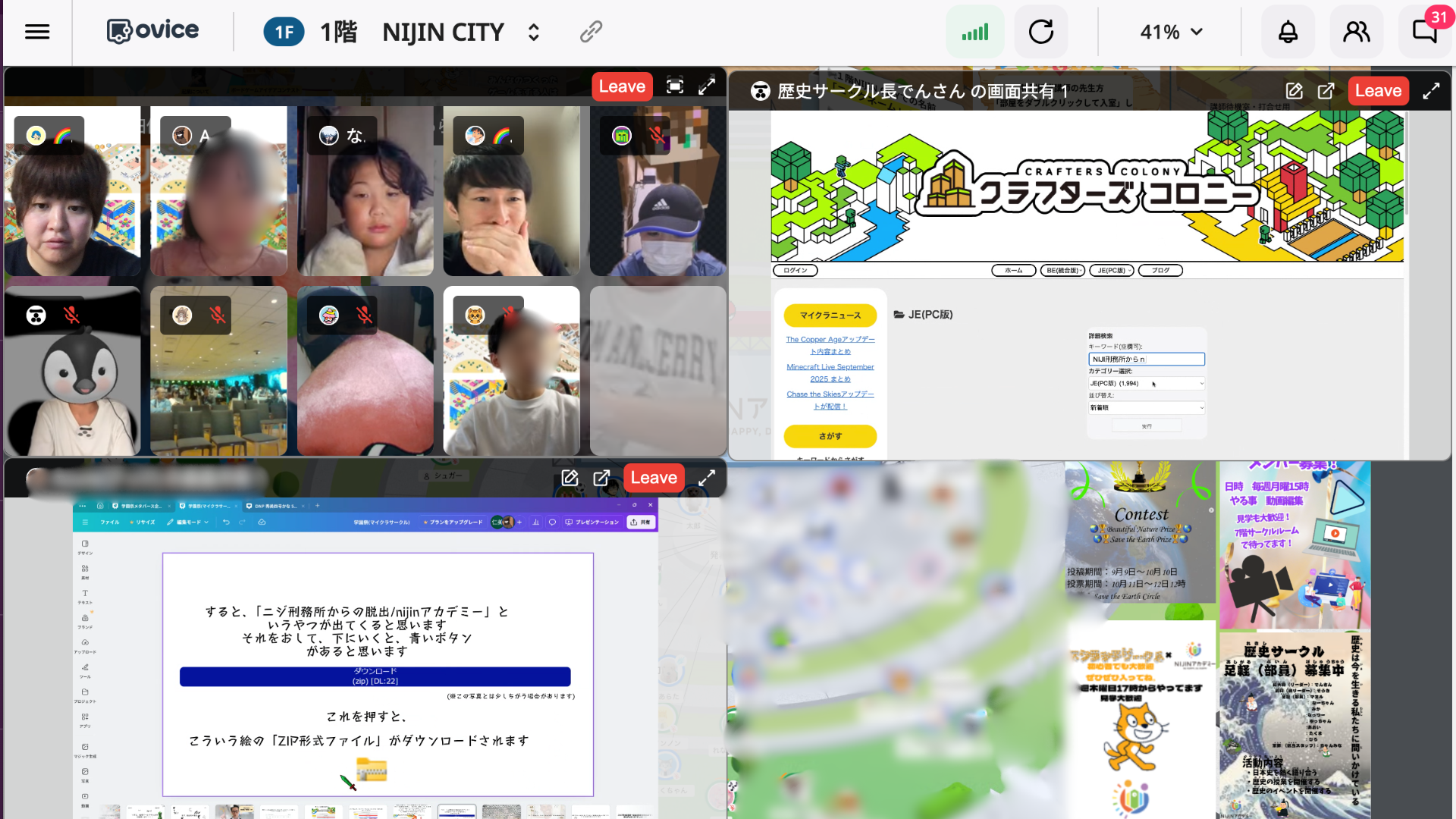Select the ホーム tab on Crafters Colony
1456x819 pixels.
tap(1013, 271)
